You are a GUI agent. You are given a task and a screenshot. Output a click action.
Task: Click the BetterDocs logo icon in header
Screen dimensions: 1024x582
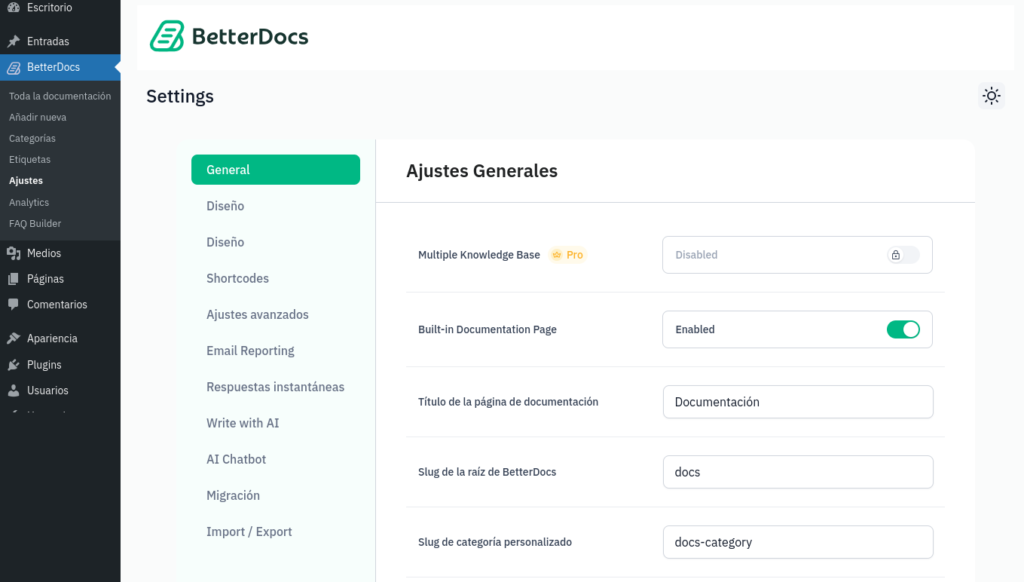point(167,36)
